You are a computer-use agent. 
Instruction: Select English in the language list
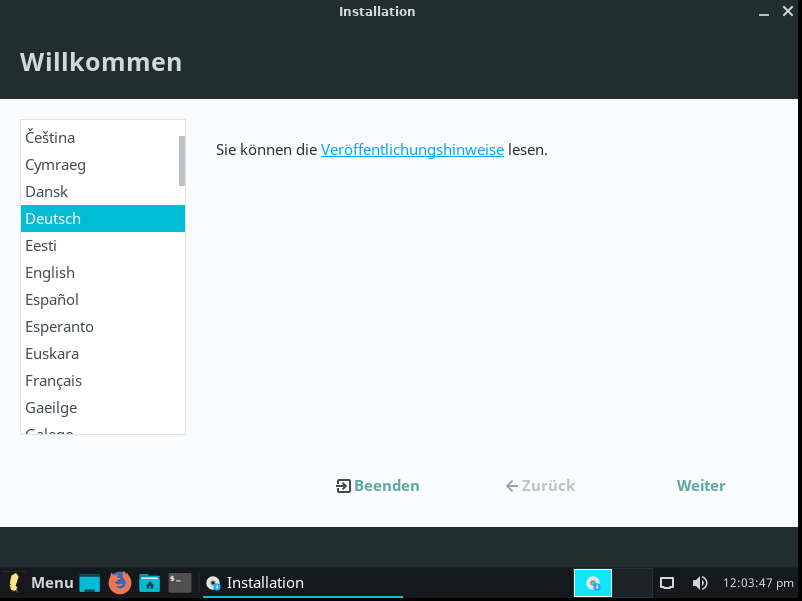pyautogui.click(x=50, y=273)
